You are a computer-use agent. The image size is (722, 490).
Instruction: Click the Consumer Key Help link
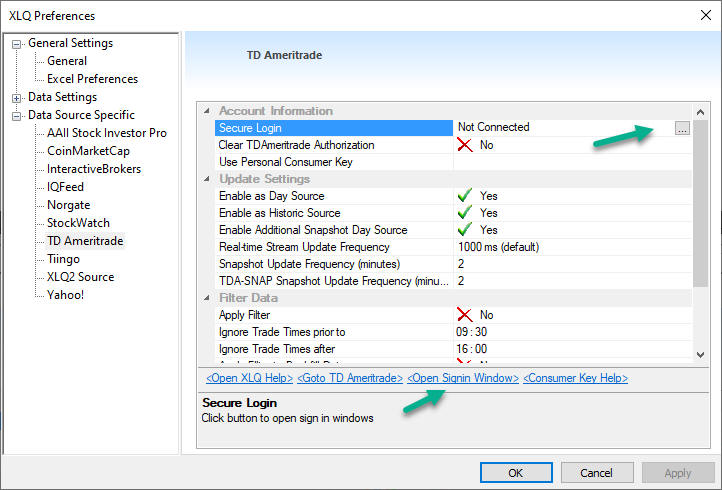575,378
